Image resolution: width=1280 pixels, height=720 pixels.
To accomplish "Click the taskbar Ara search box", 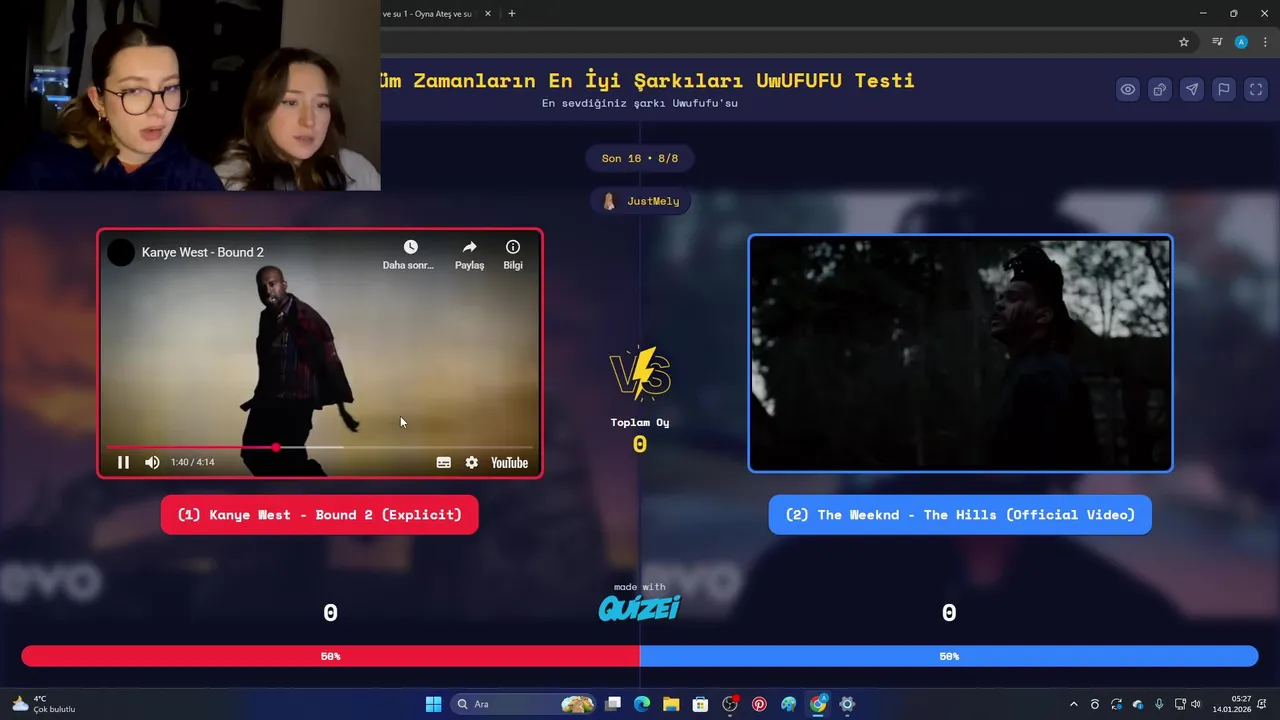I will pyautogui.click(x=524, y=704).
